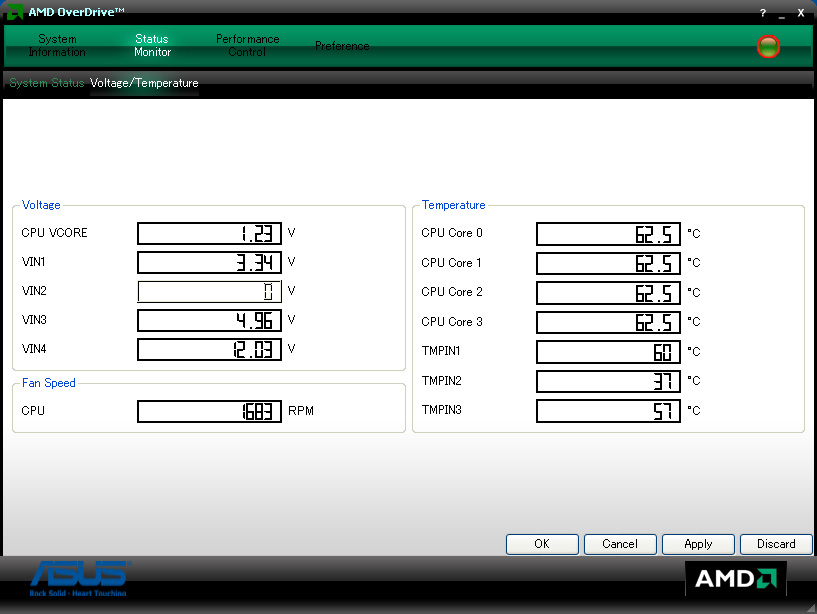Click the RPM unit label
Viewport: 817px width, 614px height.
301,411
